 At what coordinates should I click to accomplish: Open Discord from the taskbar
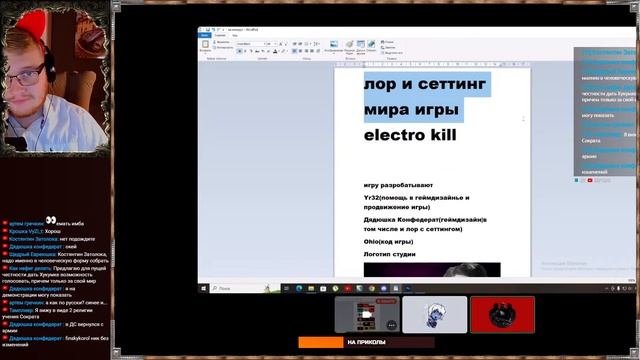(x=384, y=288)
